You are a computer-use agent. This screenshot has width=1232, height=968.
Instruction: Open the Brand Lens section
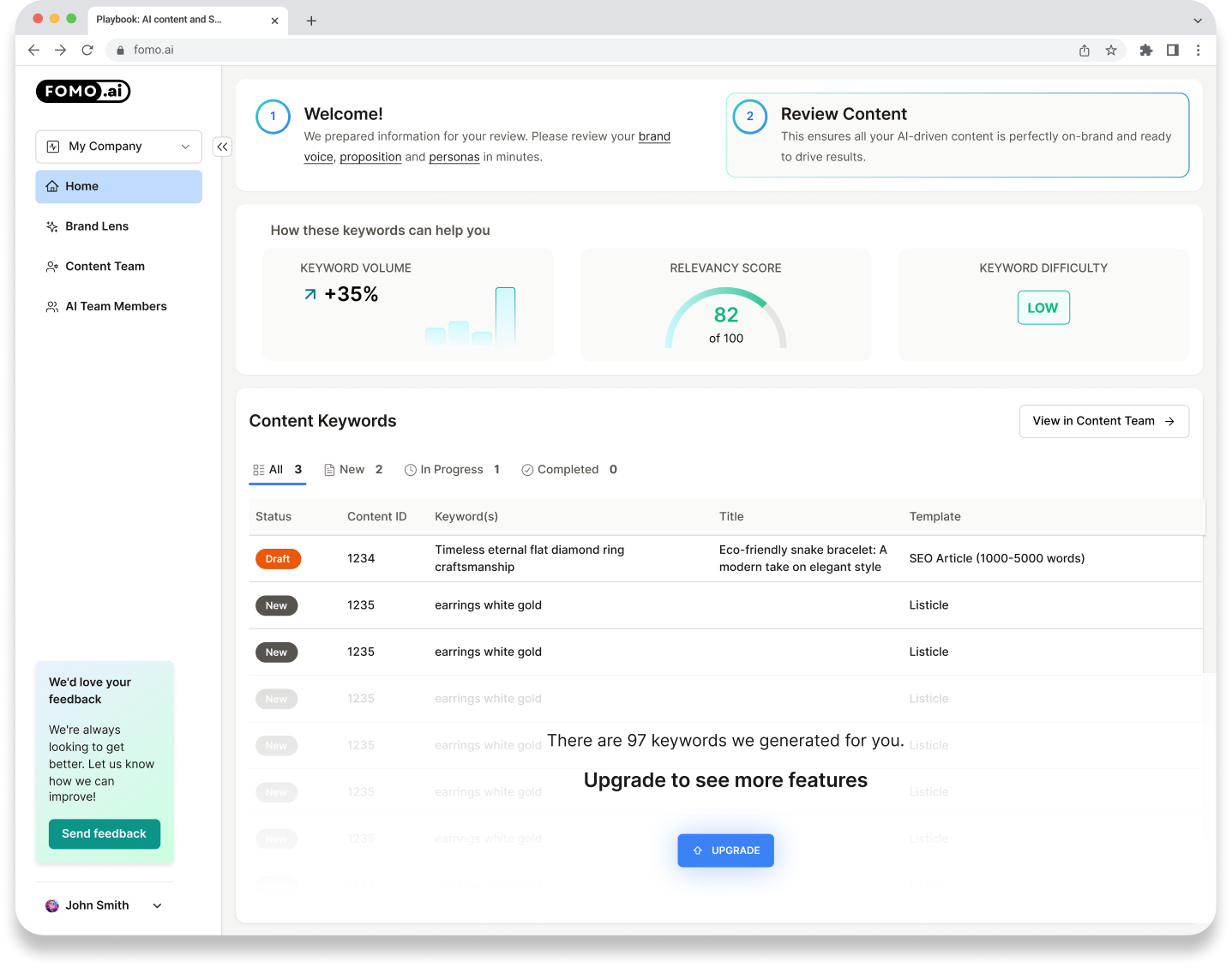coord(96,225)
